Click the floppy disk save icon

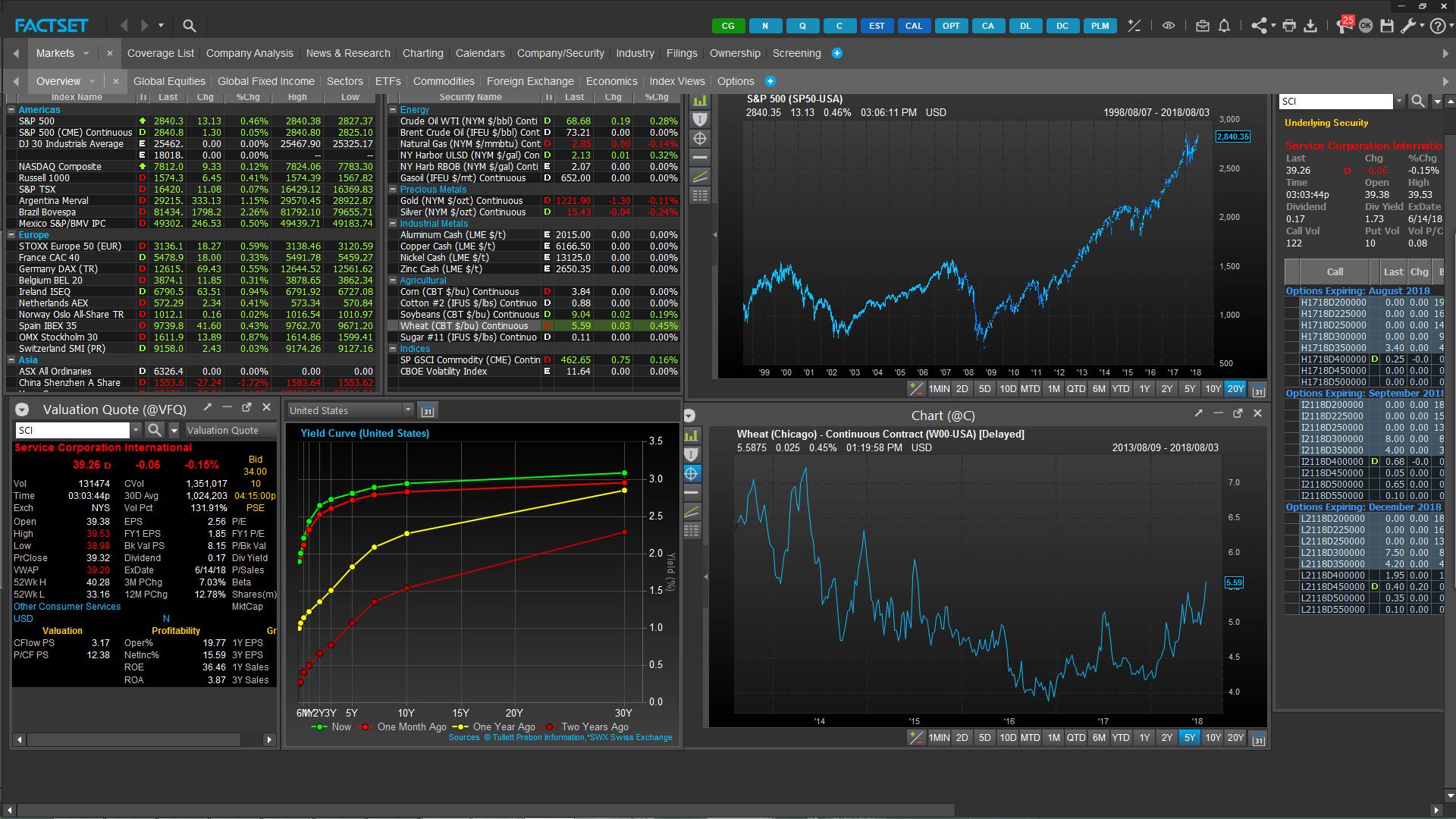tap(1387, 26)
